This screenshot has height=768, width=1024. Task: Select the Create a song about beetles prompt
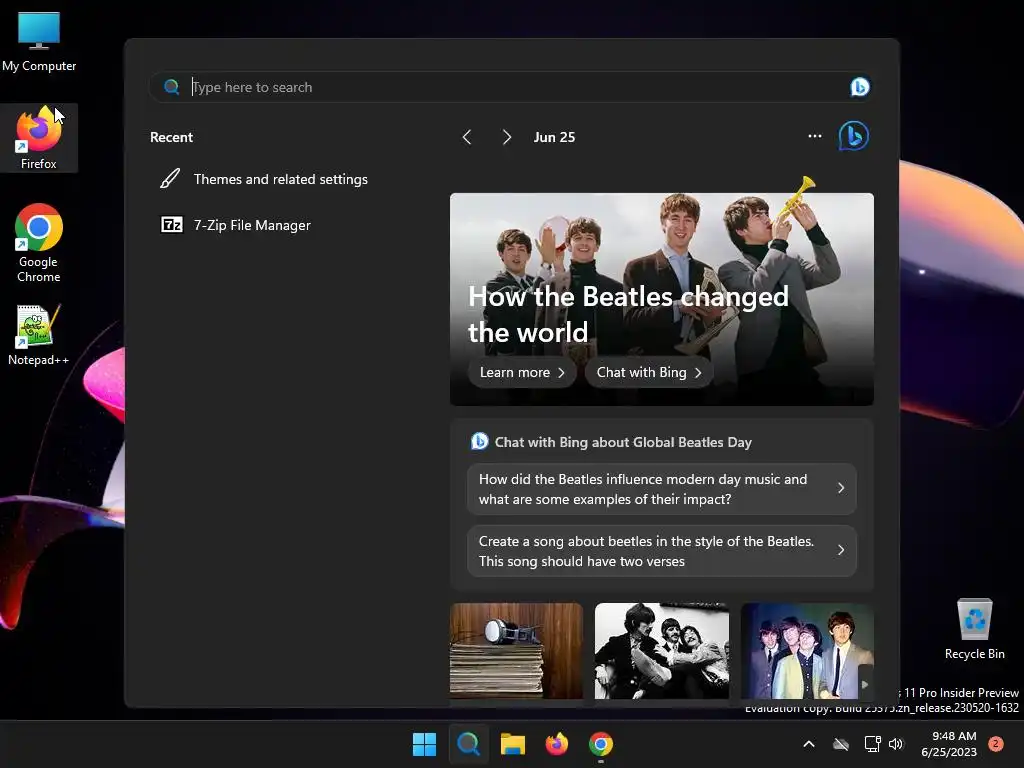(x=662, y=551)
